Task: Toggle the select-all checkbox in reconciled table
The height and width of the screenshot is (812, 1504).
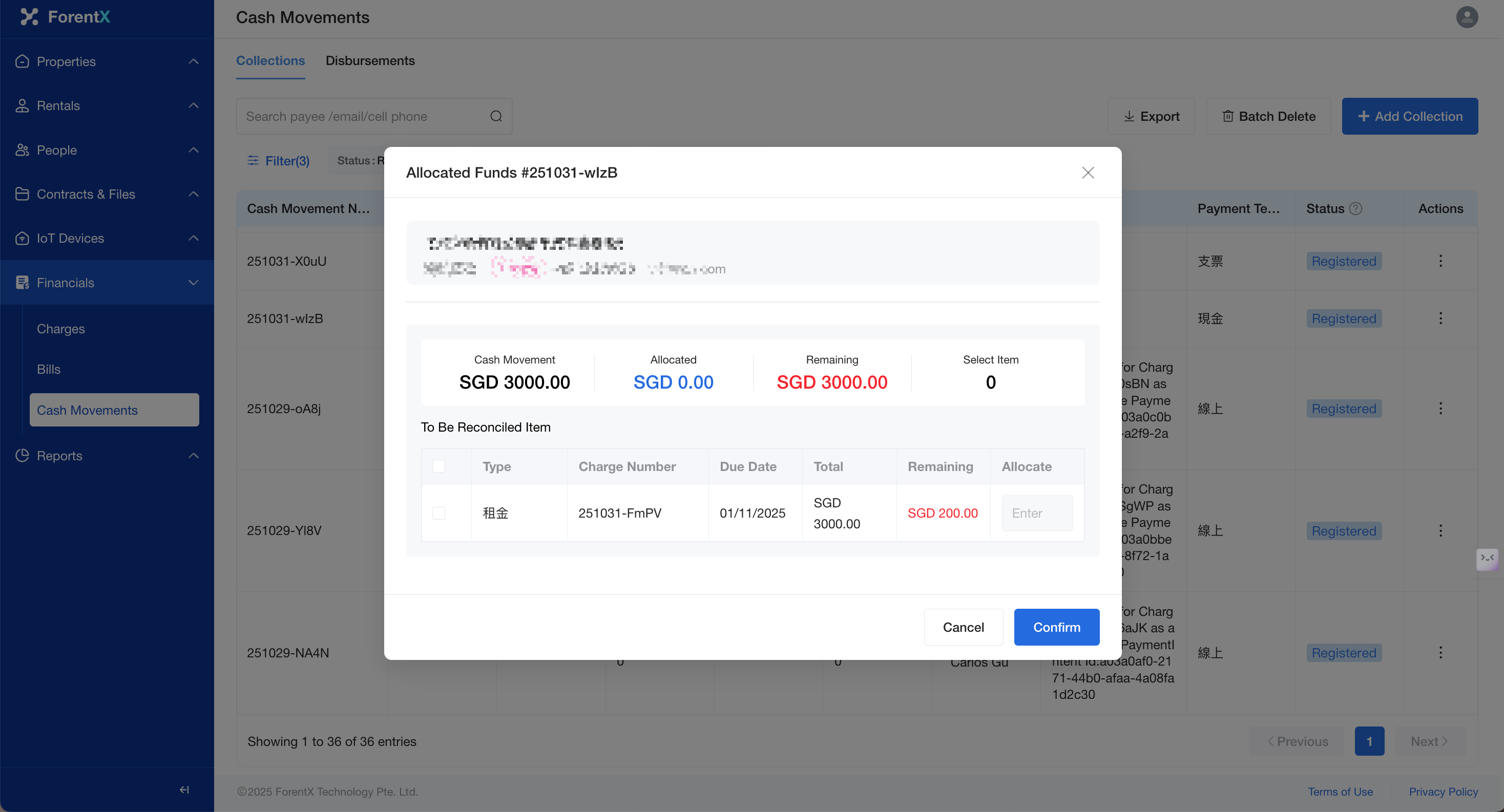Action: coord(438,466)
